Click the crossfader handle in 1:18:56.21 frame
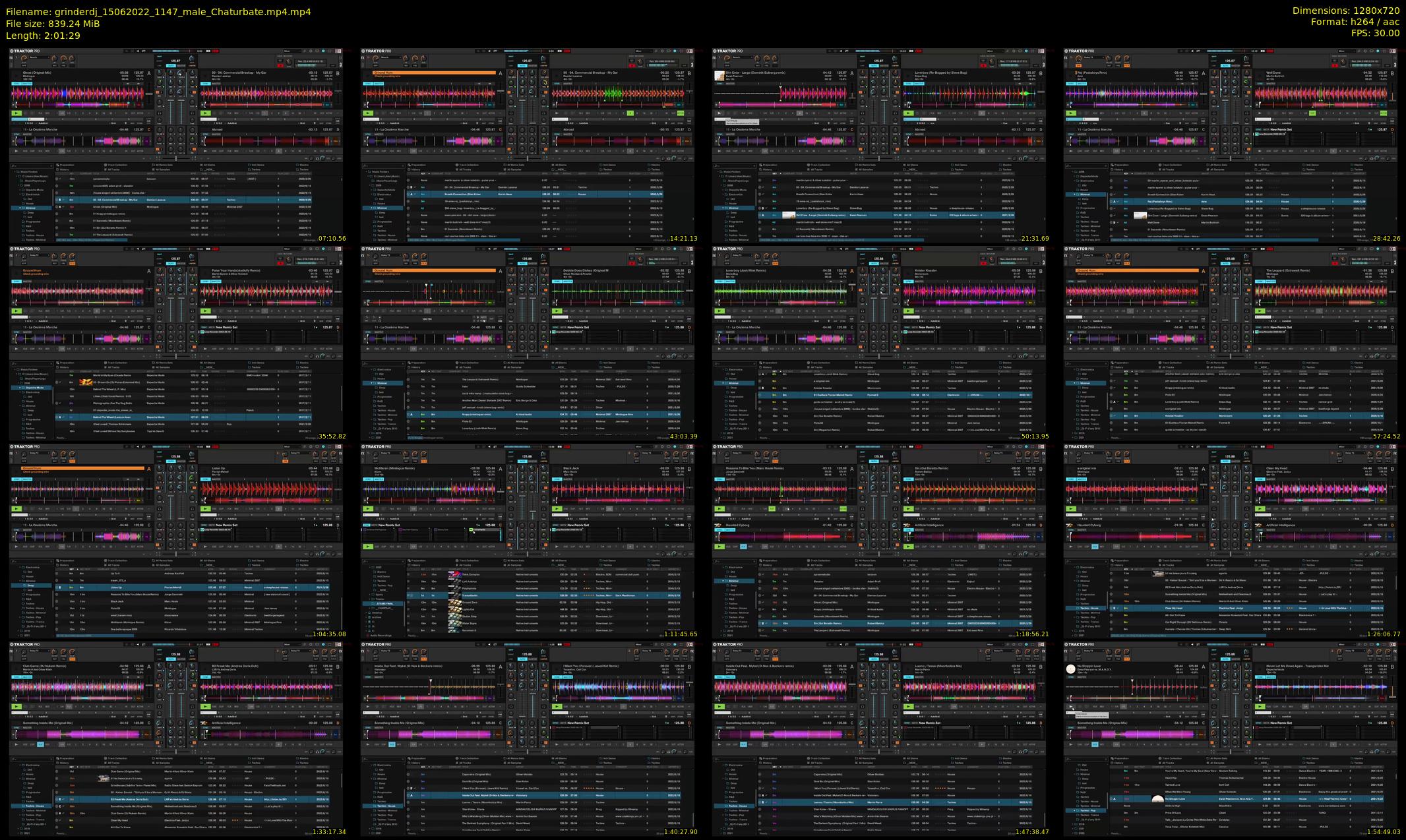This screenshot has width=1406, height=840. point(879,554)
